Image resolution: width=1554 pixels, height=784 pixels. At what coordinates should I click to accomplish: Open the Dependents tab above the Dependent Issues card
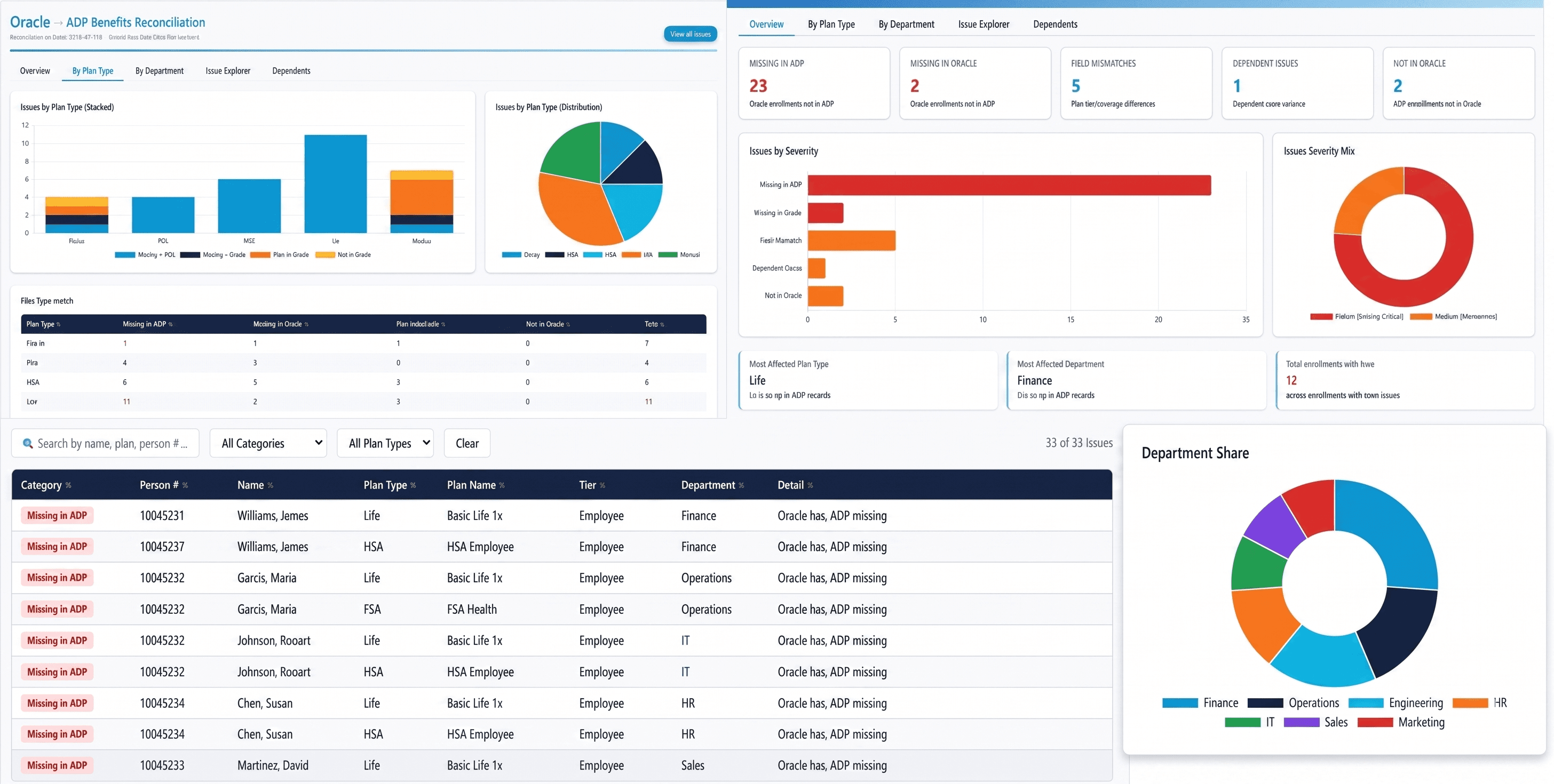pyautogui.click(x=1055, y=24)
